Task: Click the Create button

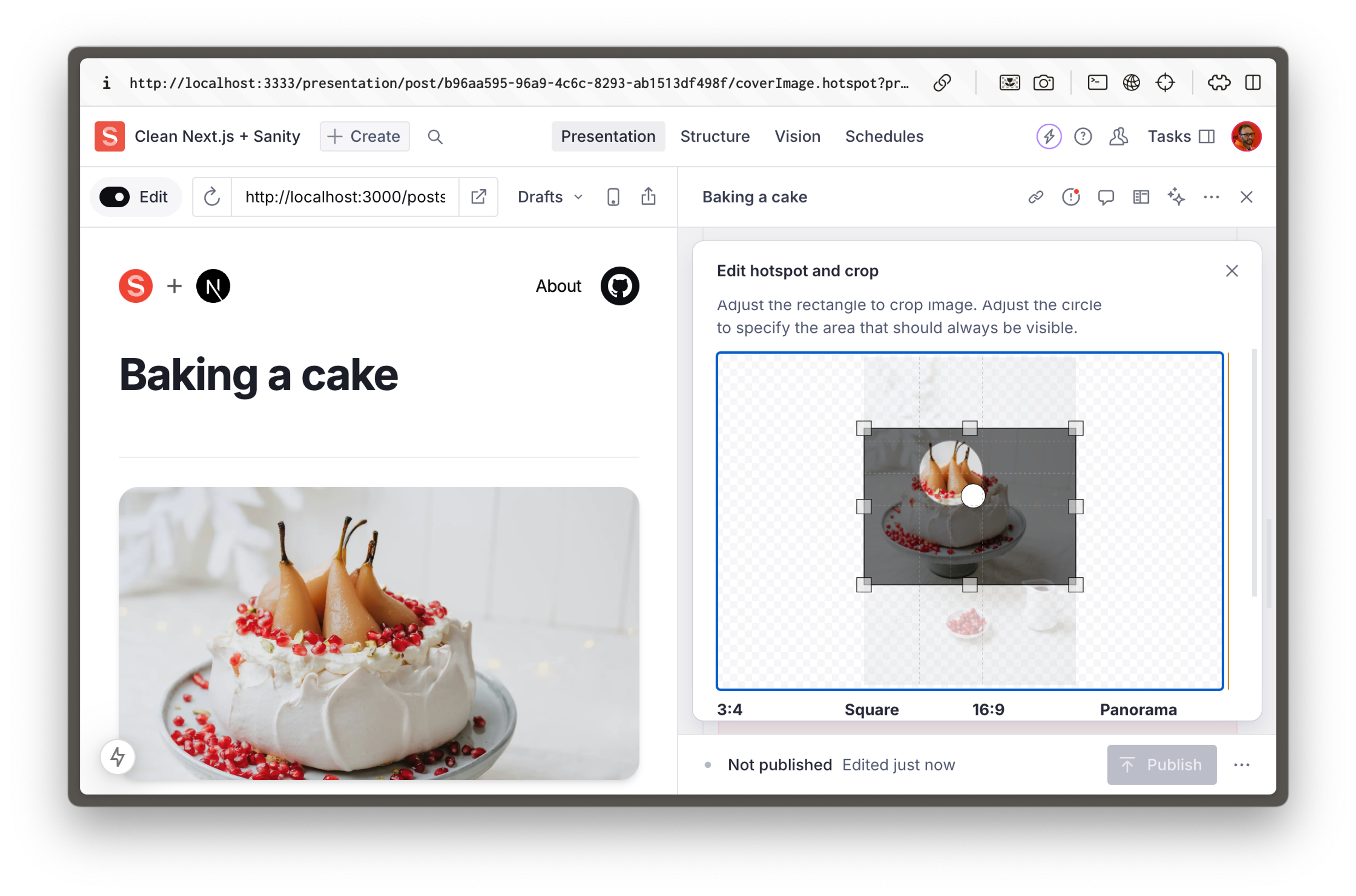Action: 364,137
